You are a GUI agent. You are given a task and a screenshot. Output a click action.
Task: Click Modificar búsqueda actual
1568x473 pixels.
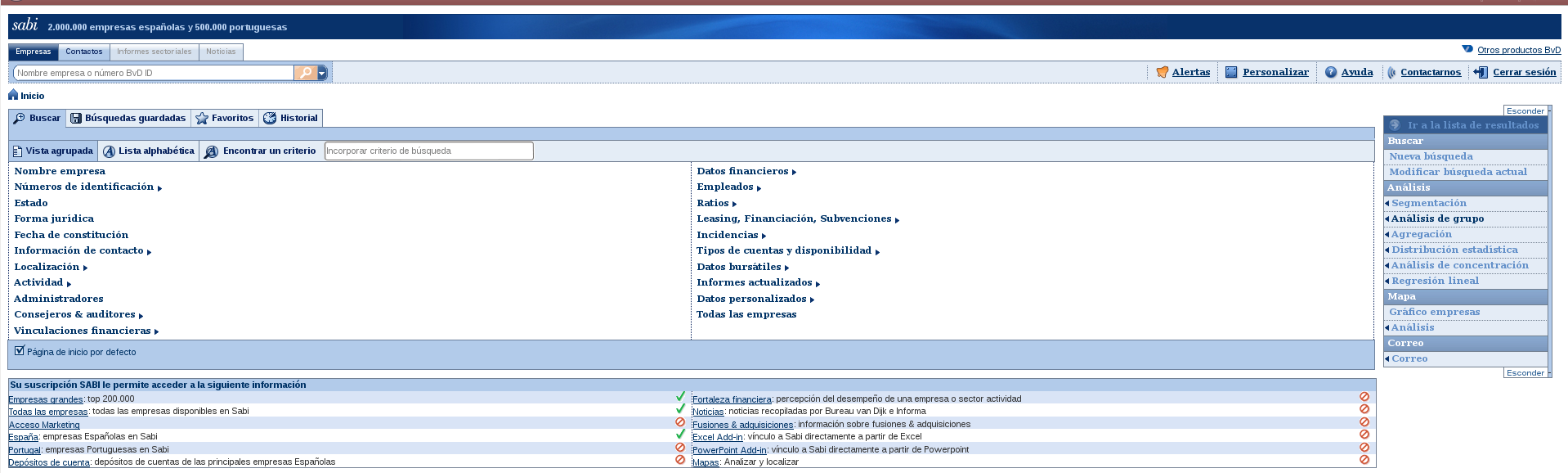(x=1458, y=172)
